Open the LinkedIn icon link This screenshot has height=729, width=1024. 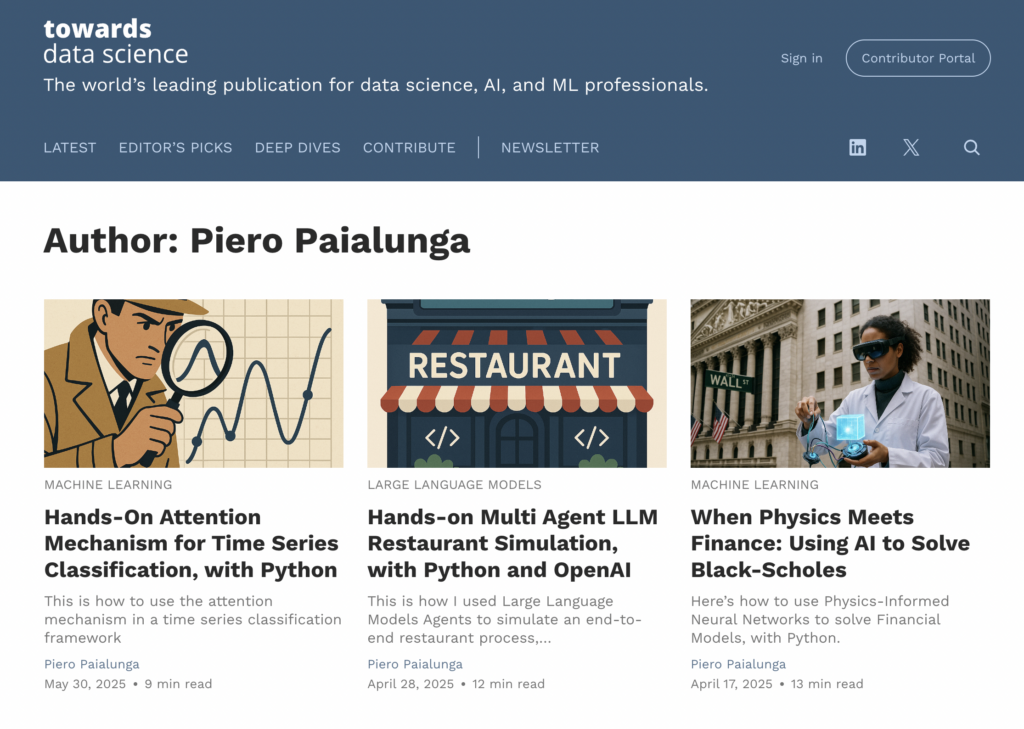tap(857, 147)
